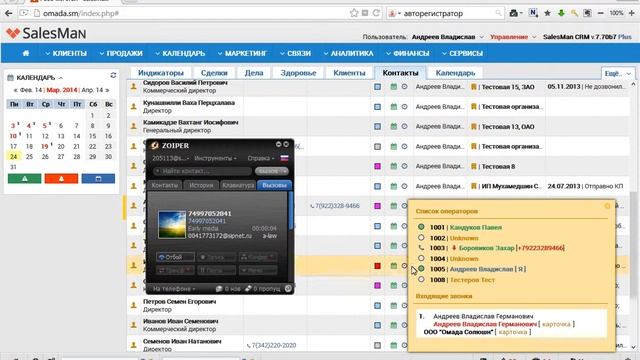
Task: Click the Zoiper Найти контакт search field
Action: 203,171
